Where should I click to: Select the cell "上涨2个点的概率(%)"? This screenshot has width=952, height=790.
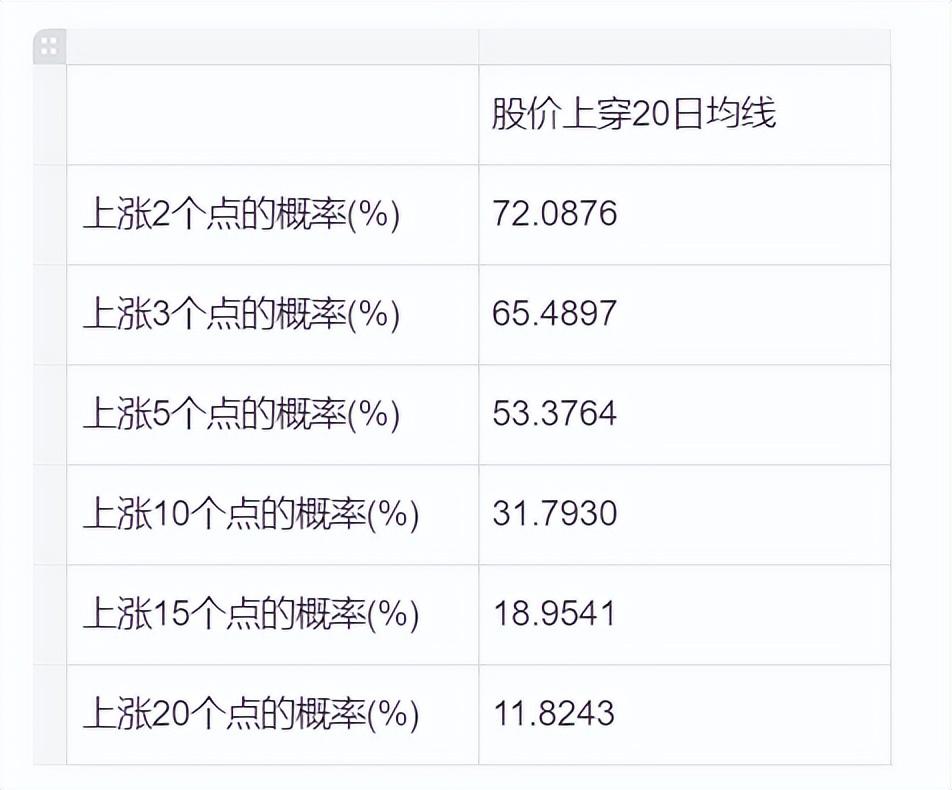(241, 214)
